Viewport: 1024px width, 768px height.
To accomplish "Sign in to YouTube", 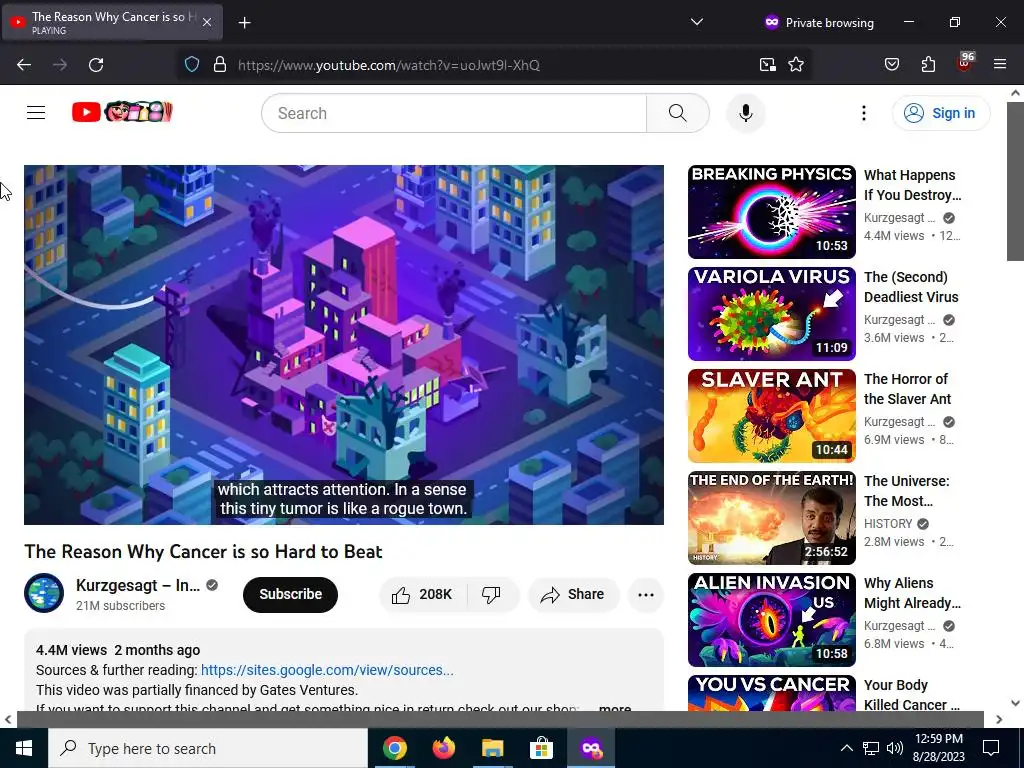I will (x=940, y=113).
